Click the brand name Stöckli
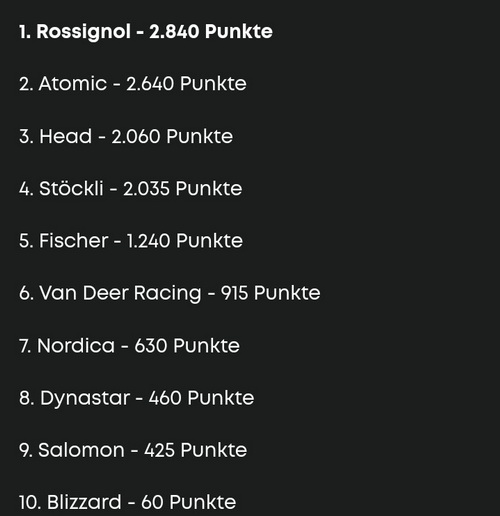The height and width of the screenshot is (516, 500). 71,188
